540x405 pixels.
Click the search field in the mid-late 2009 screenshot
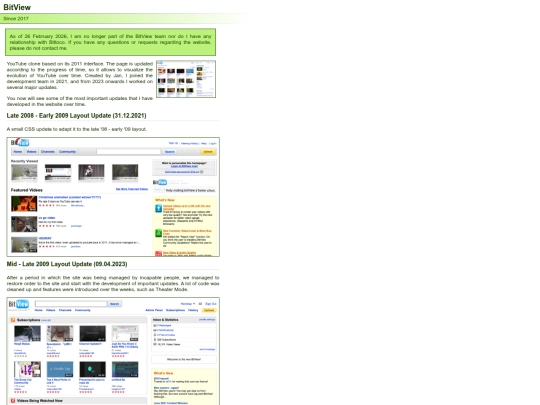coord(71,304)
